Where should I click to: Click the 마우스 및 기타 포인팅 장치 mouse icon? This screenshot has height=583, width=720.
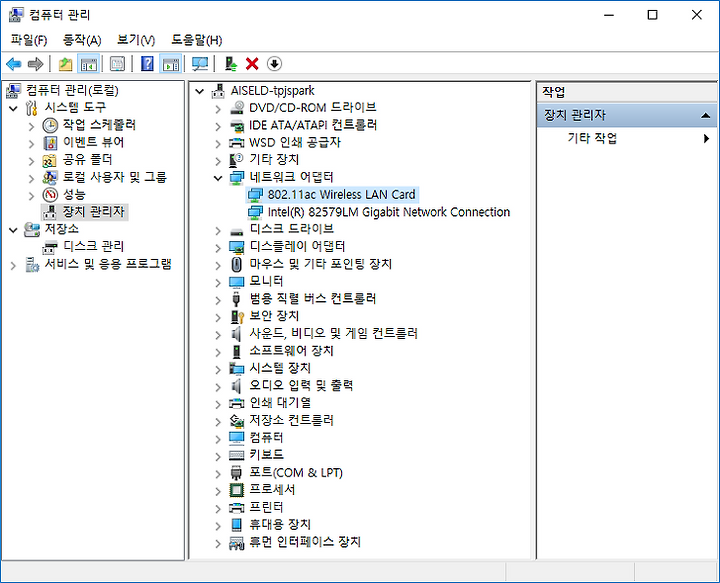click(236, 264)
